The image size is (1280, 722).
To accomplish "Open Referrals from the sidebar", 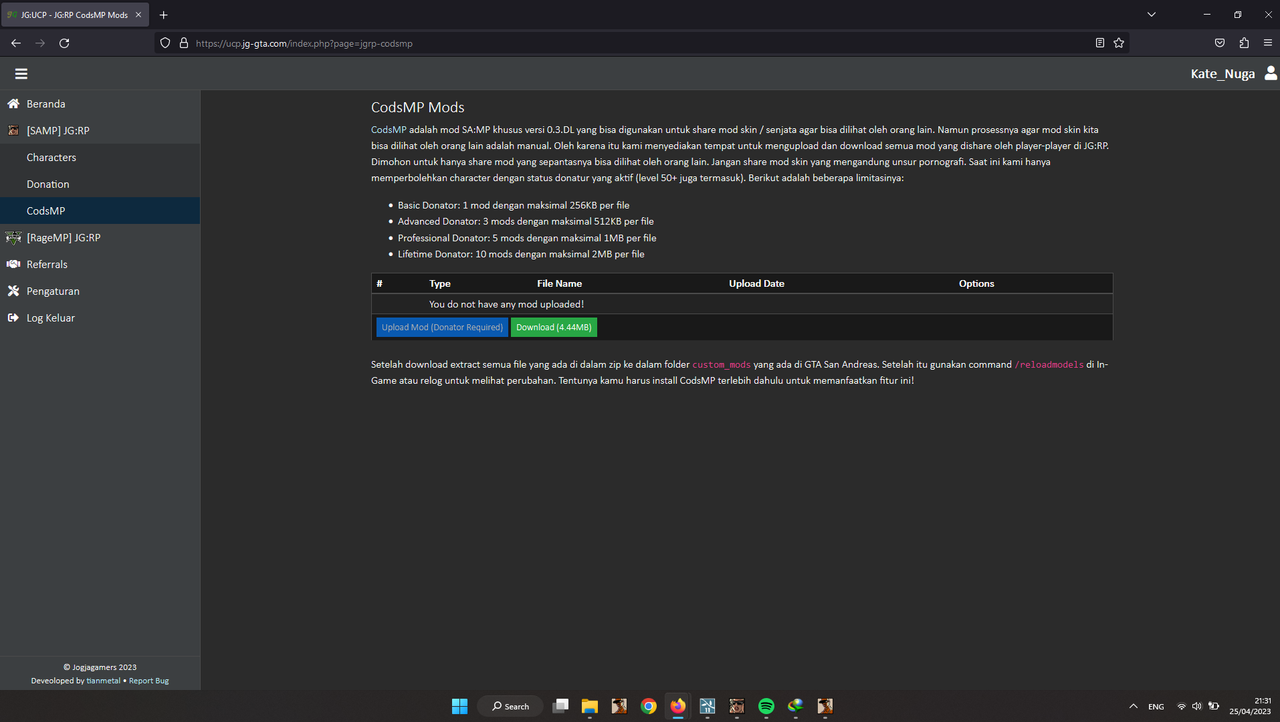I will tap(100, 264).
